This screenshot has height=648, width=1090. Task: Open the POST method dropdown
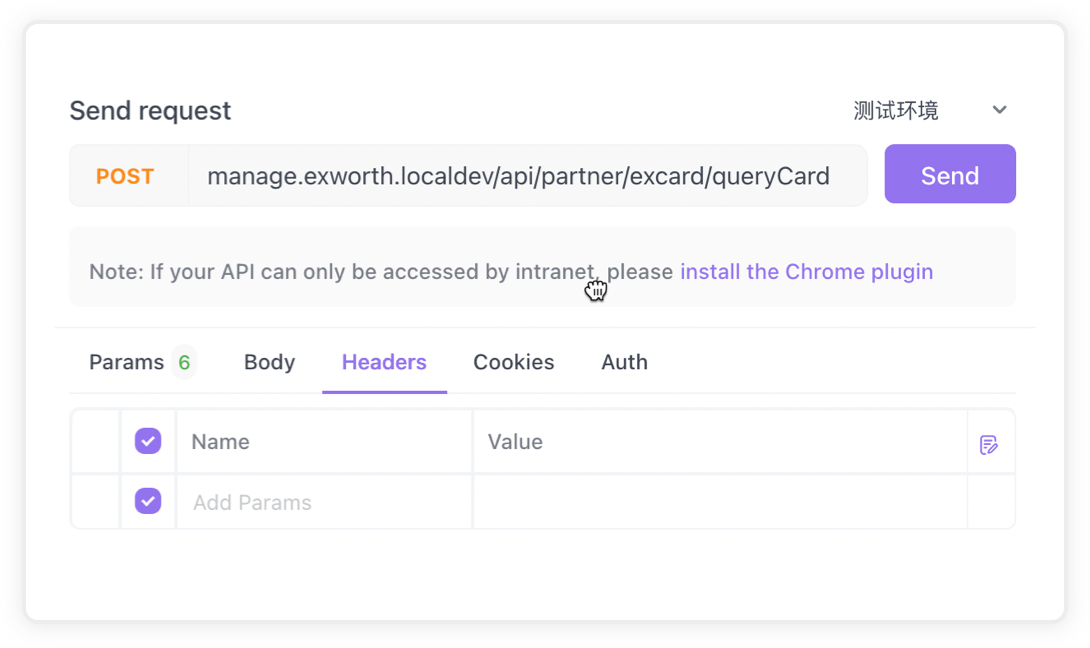pos(125,176)
